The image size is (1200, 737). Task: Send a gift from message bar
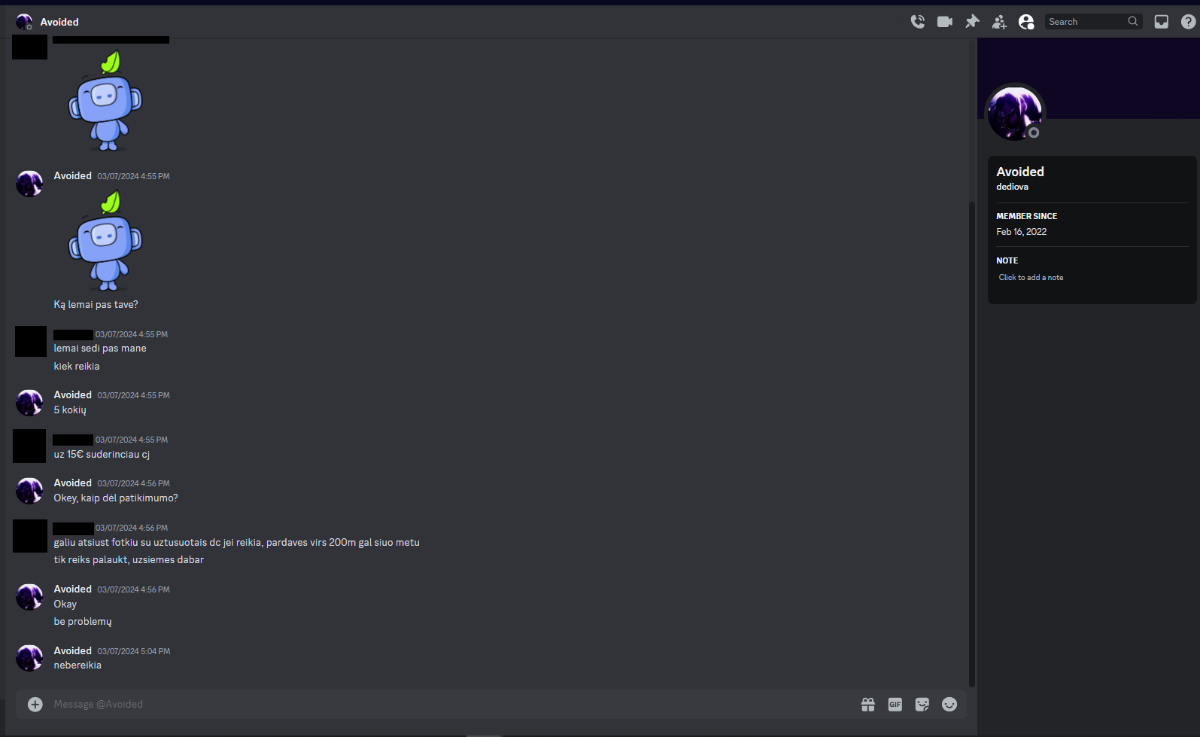(x=868, y=704)
